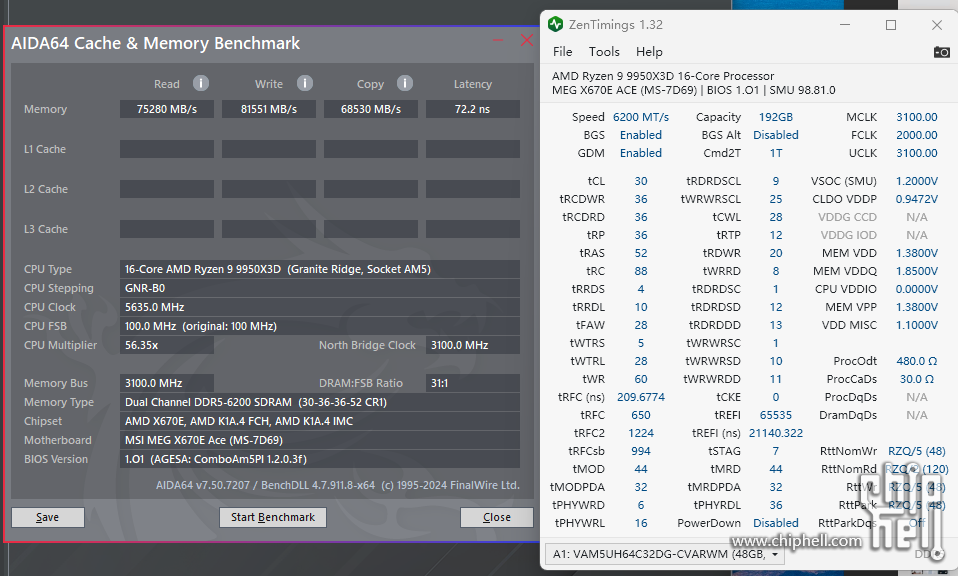Click the ProcOdt value 480.0 Ω
This screenshot has height=576, width=958.
(916, 361)
